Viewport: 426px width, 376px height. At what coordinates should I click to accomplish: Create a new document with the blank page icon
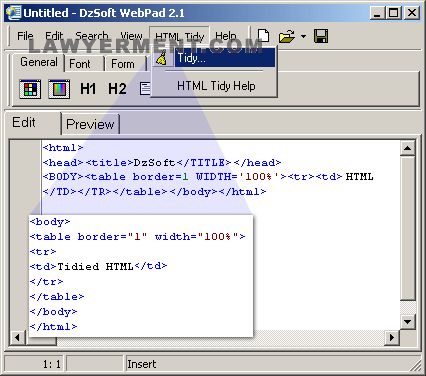(263, 36)
